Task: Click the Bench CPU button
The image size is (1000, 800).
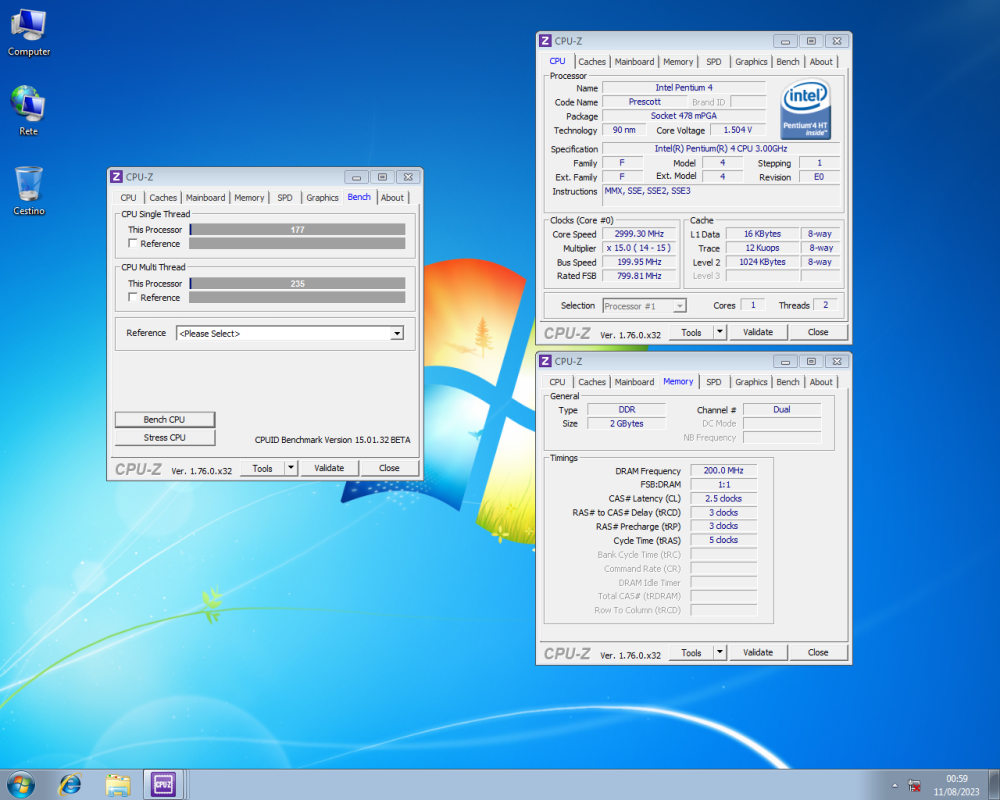Action: click(x=164, y=419)
